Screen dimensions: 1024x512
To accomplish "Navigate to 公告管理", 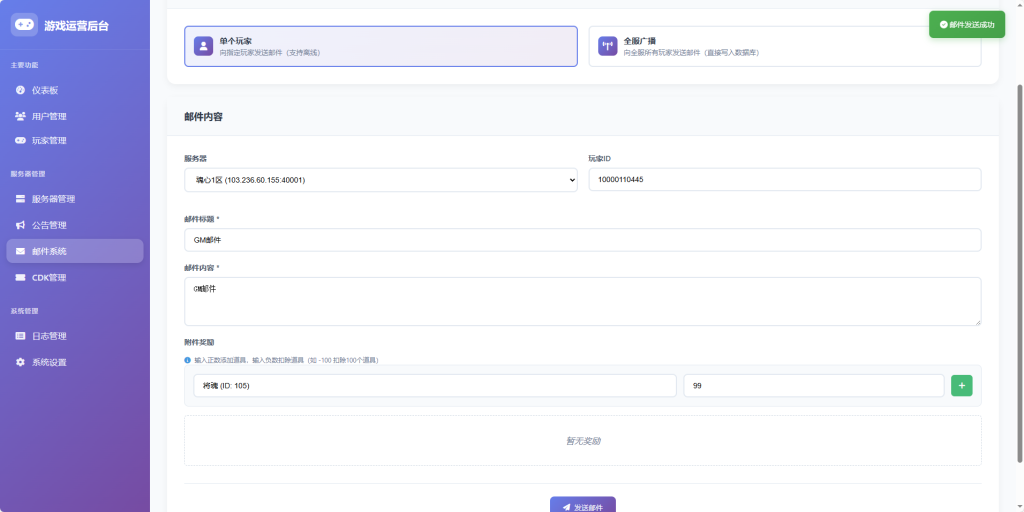I will coord(75,225).
